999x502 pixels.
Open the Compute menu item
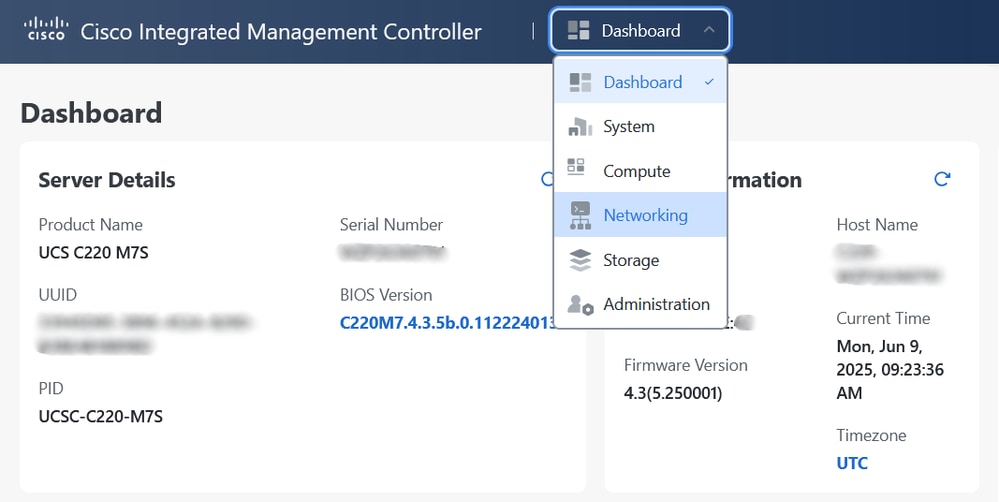[x=640, y=171]
